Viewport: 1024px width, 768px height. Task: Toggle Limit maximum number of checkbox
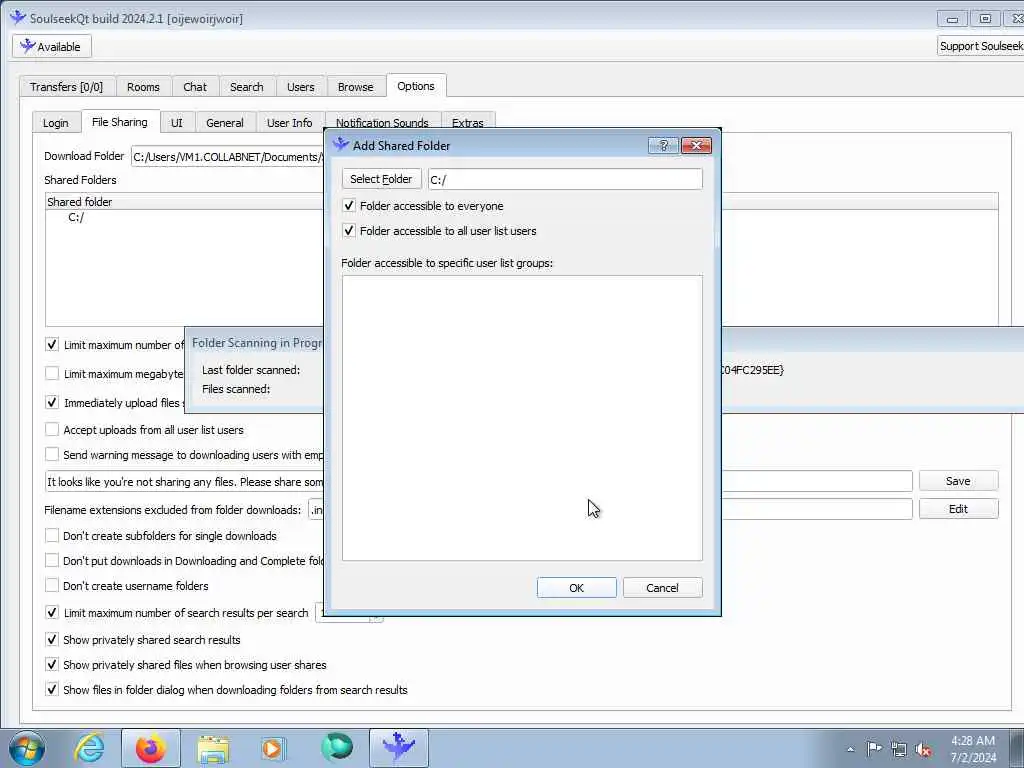[52, 344]
